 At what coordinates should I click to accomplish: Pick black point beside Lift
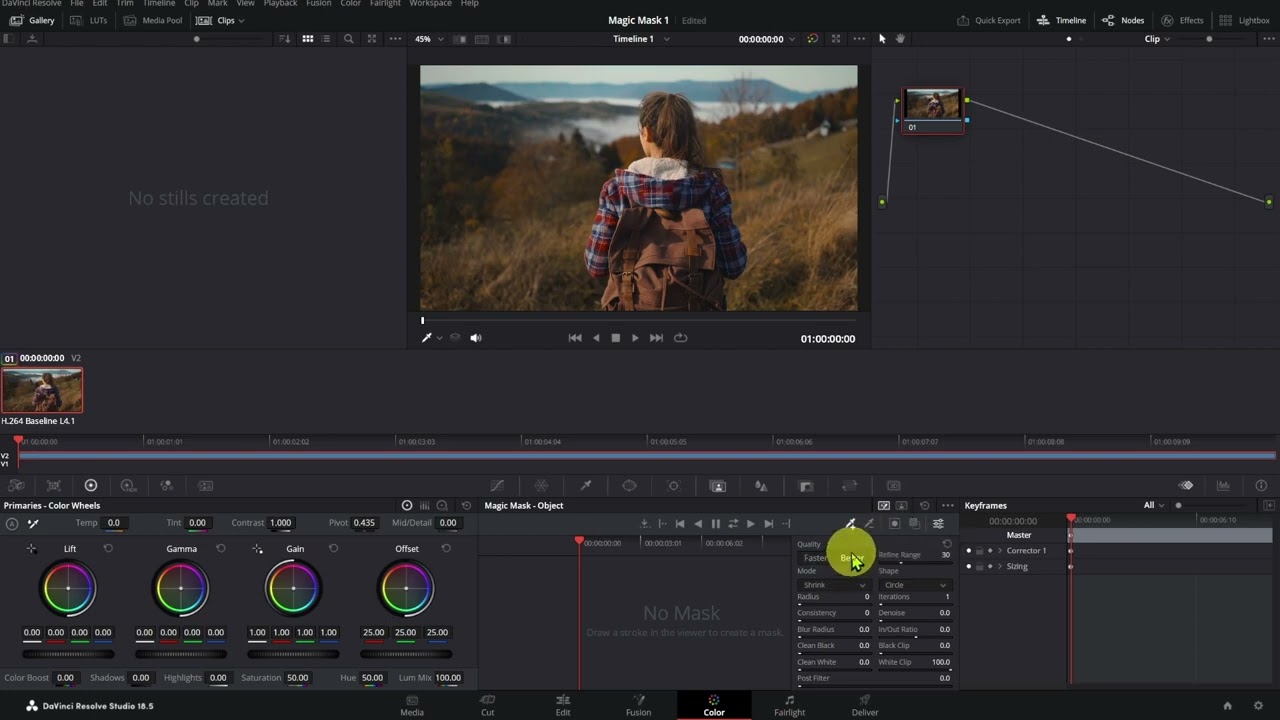tap(32, 549)
